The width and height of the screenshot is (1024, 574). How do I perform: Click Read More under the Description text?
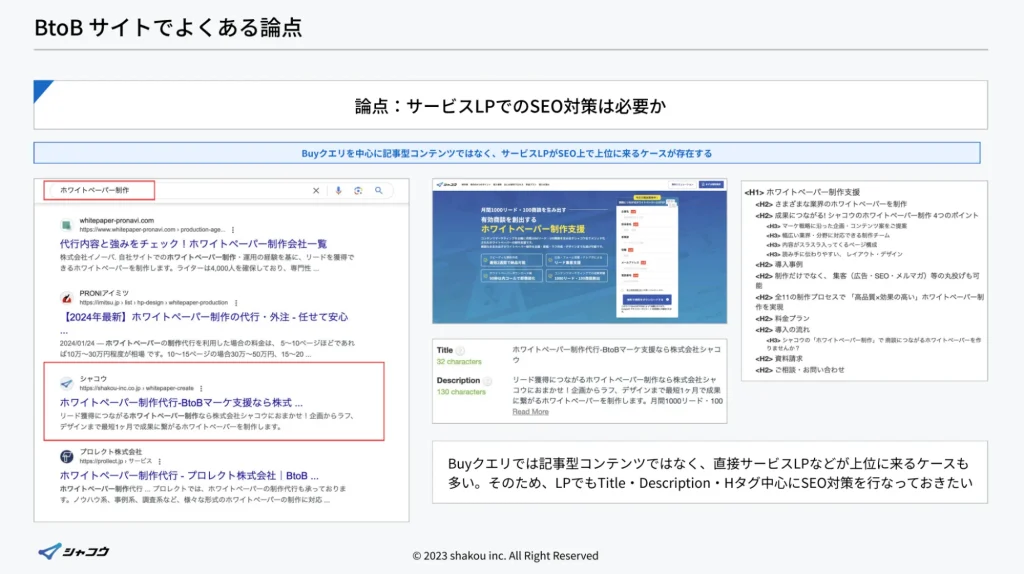pos(530,412)
